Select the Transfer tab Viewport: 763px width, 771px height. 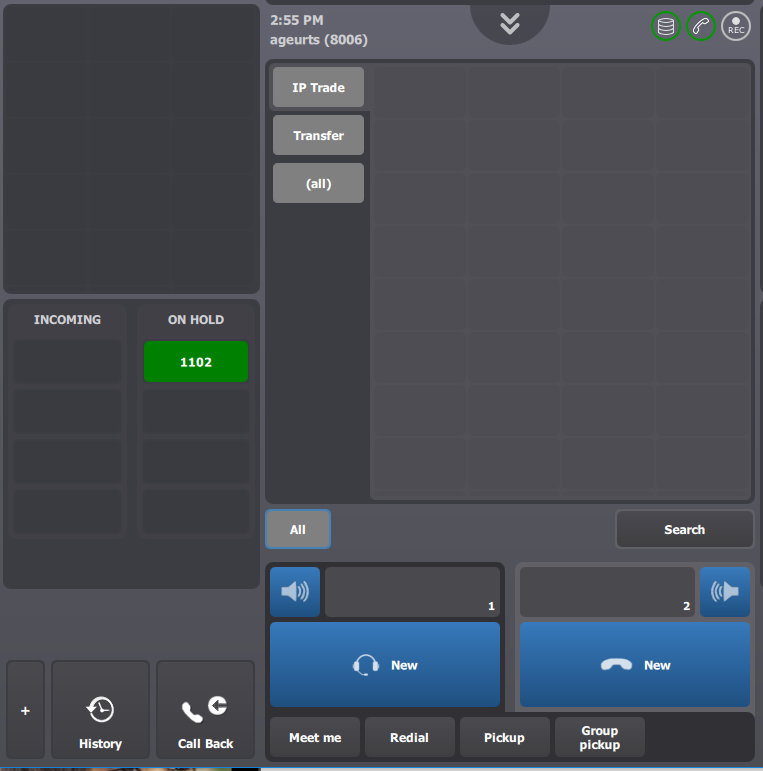click(x=318, y=136)
